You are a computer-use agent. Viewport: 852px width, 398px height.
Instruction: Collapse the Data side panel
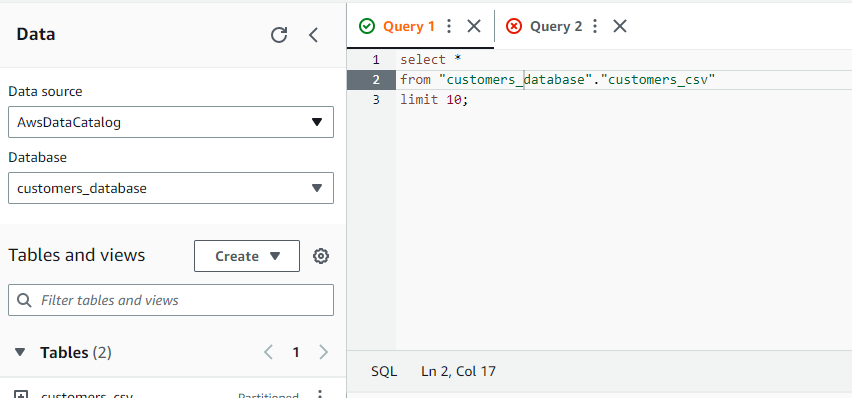pos(313,35)
